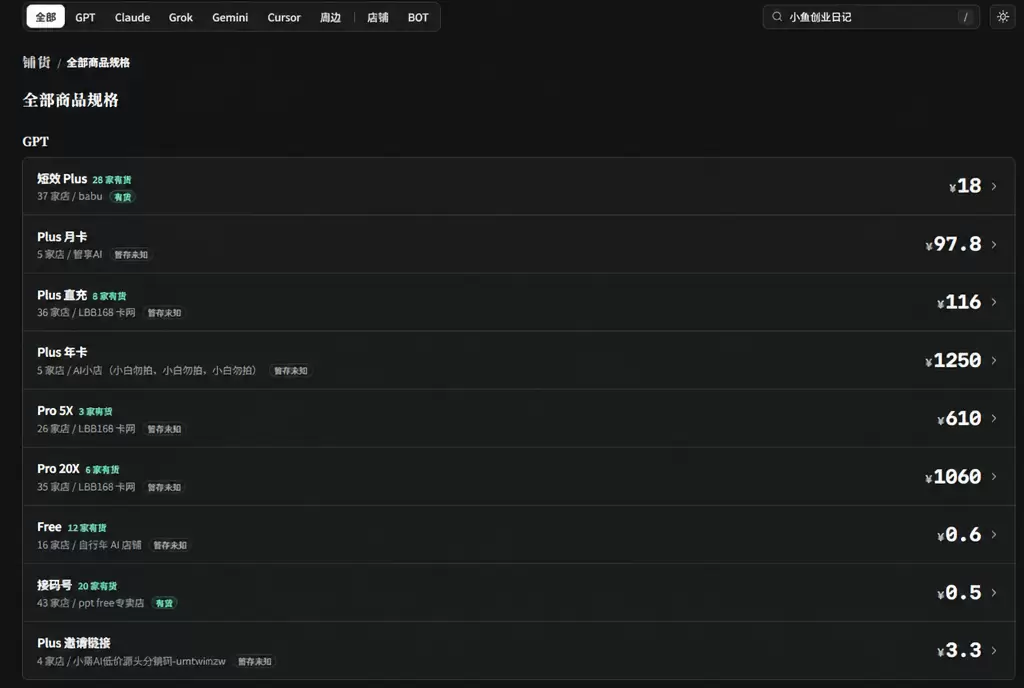
Task: Expand the Plus 直充 row chevron
Action: (994, 302)
